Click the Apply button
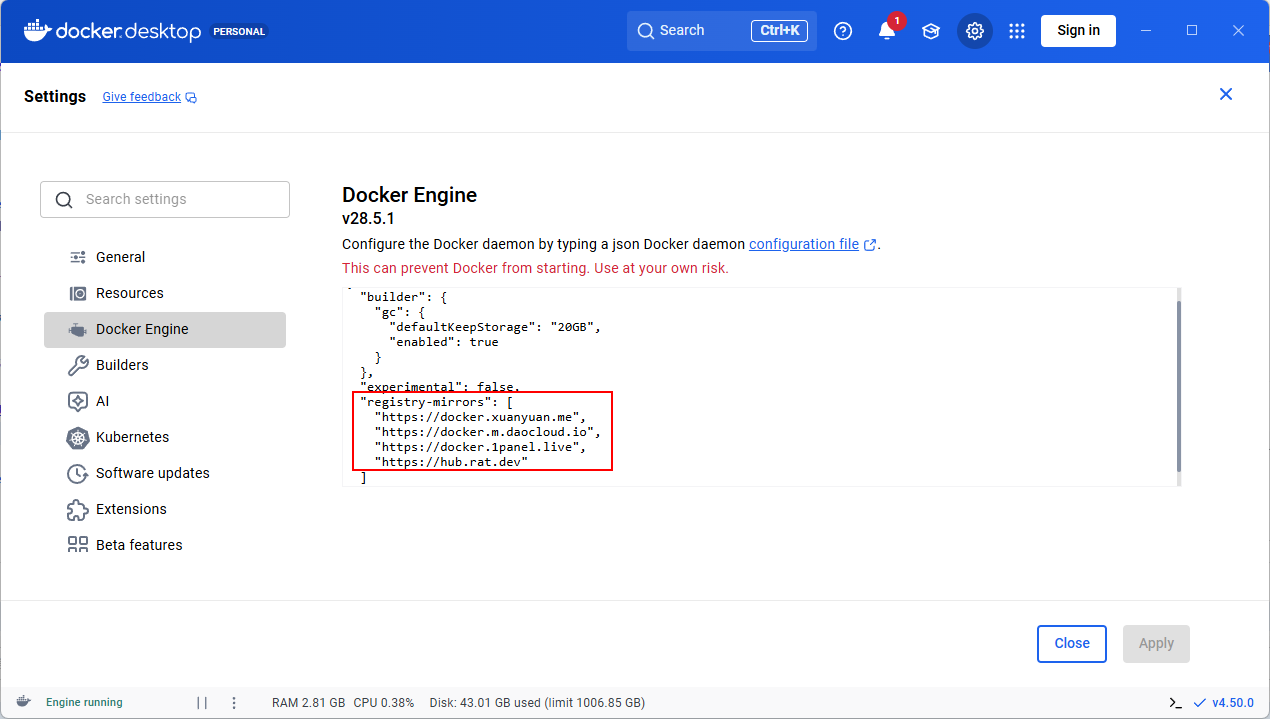 1156,644
